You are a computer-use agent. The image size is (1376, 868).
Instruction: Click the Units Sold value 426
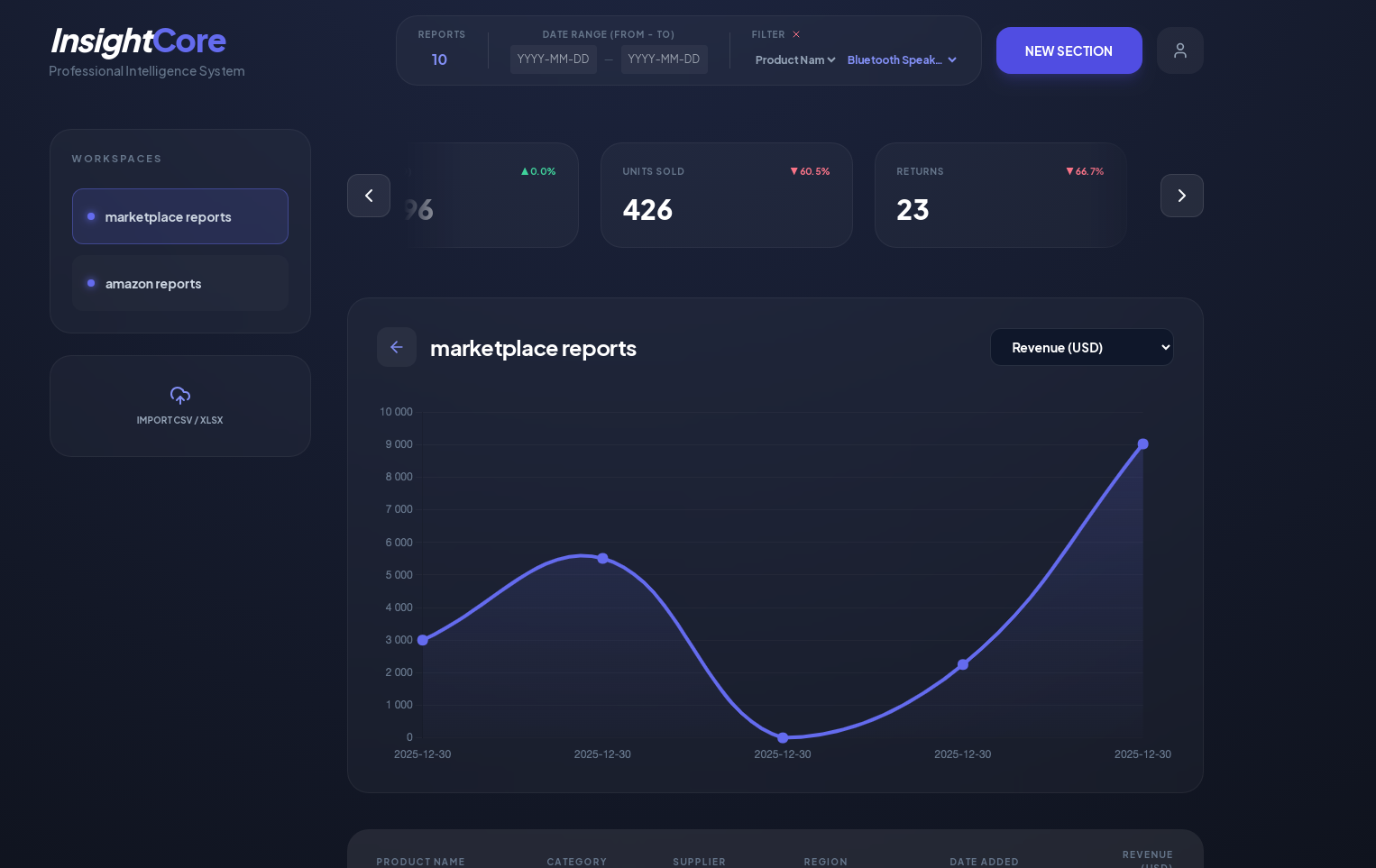(647, 210)
